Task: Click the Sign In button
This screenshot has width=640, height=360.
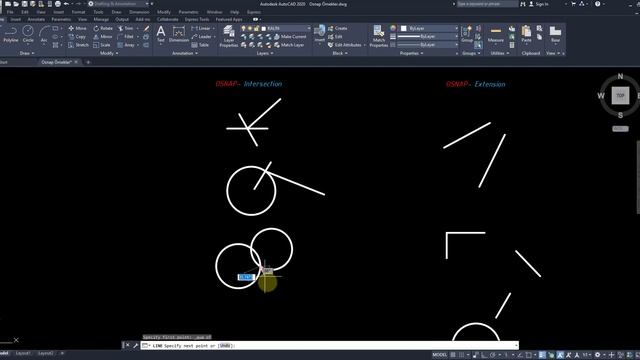Action: pyautogui.click(x=538, y=4)
